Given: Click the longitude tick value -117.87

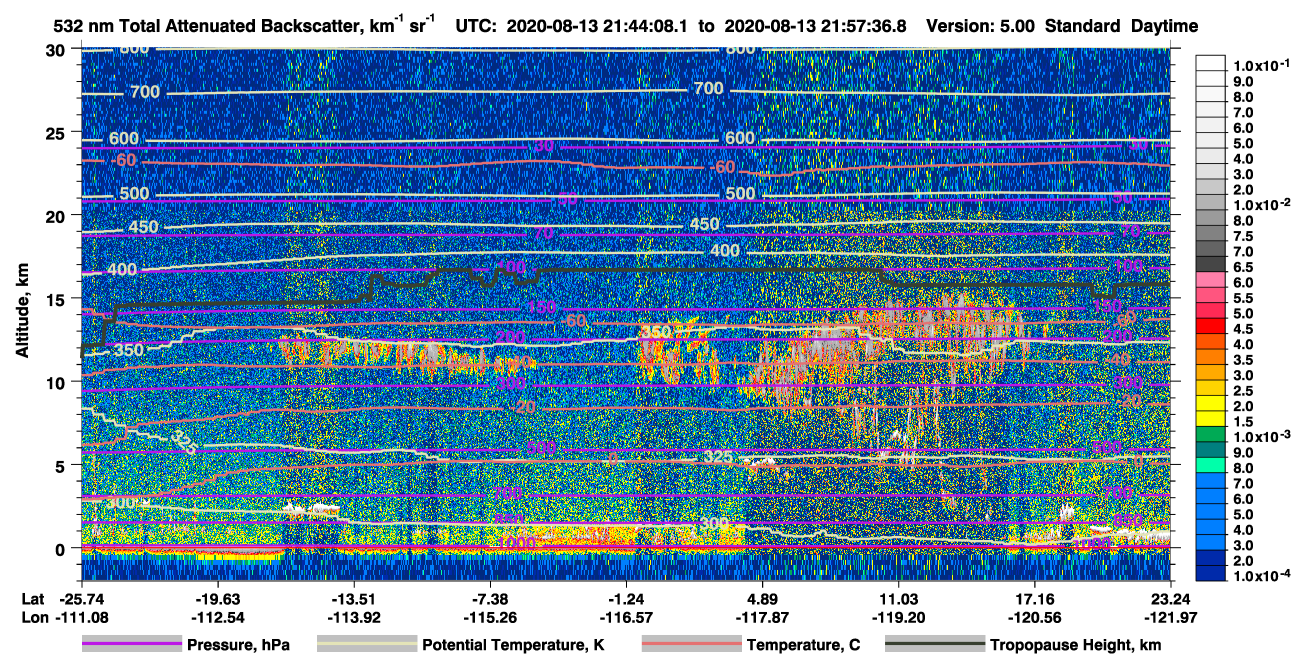Looking at the screenshot, I should coord(763,618).
